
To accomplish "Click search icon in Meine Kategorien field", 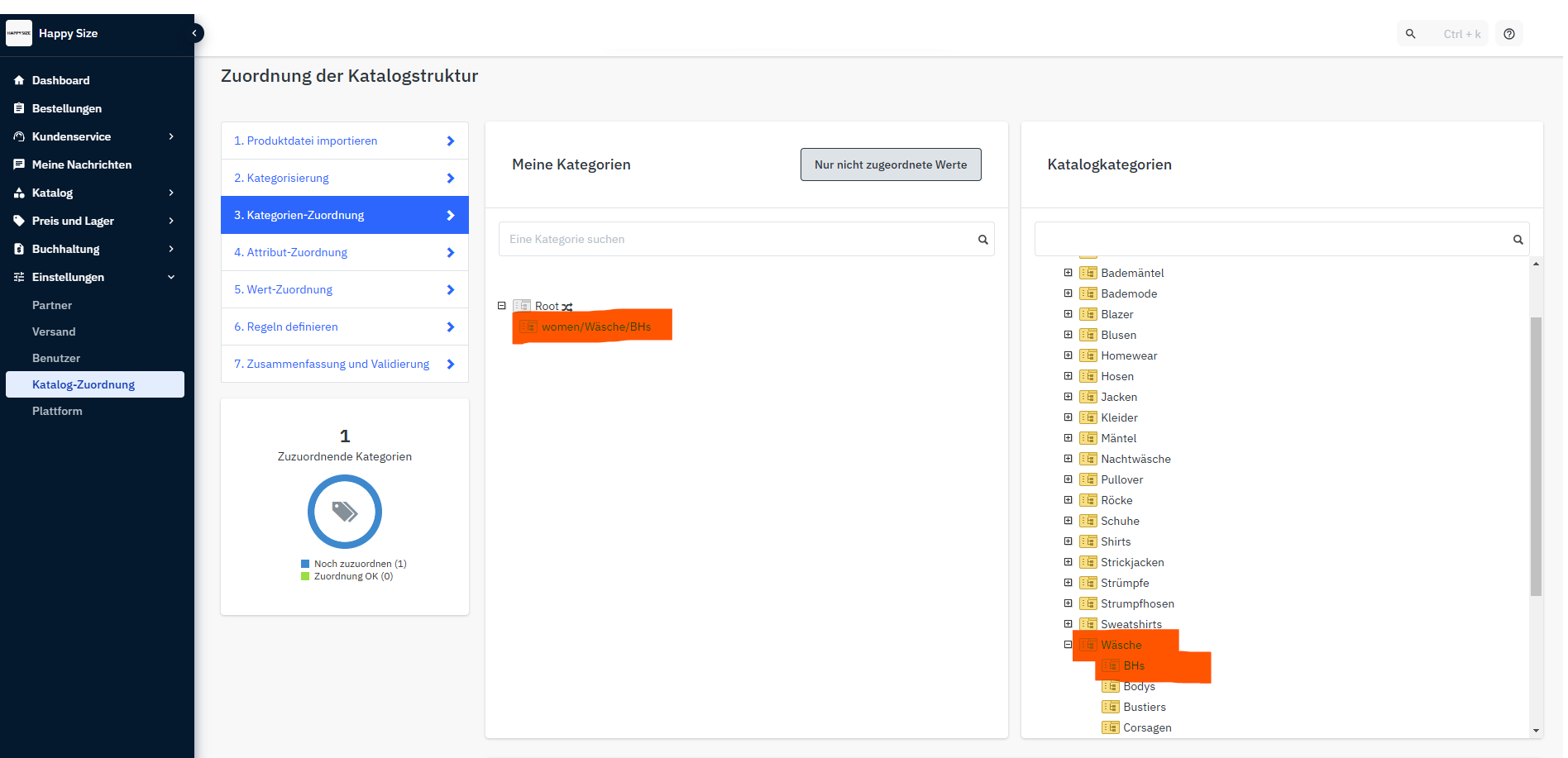I will click(982, 240).
